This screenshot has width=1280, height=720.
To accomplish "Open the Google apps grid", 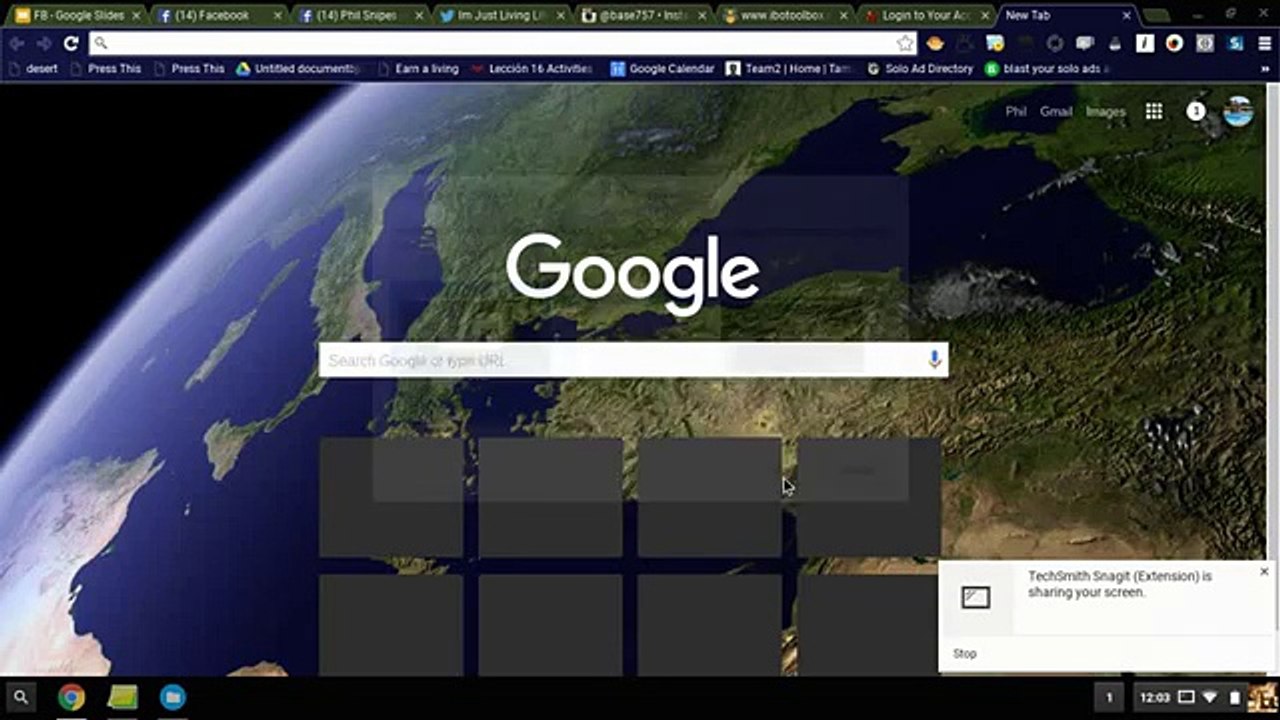I will (1154, 112).
